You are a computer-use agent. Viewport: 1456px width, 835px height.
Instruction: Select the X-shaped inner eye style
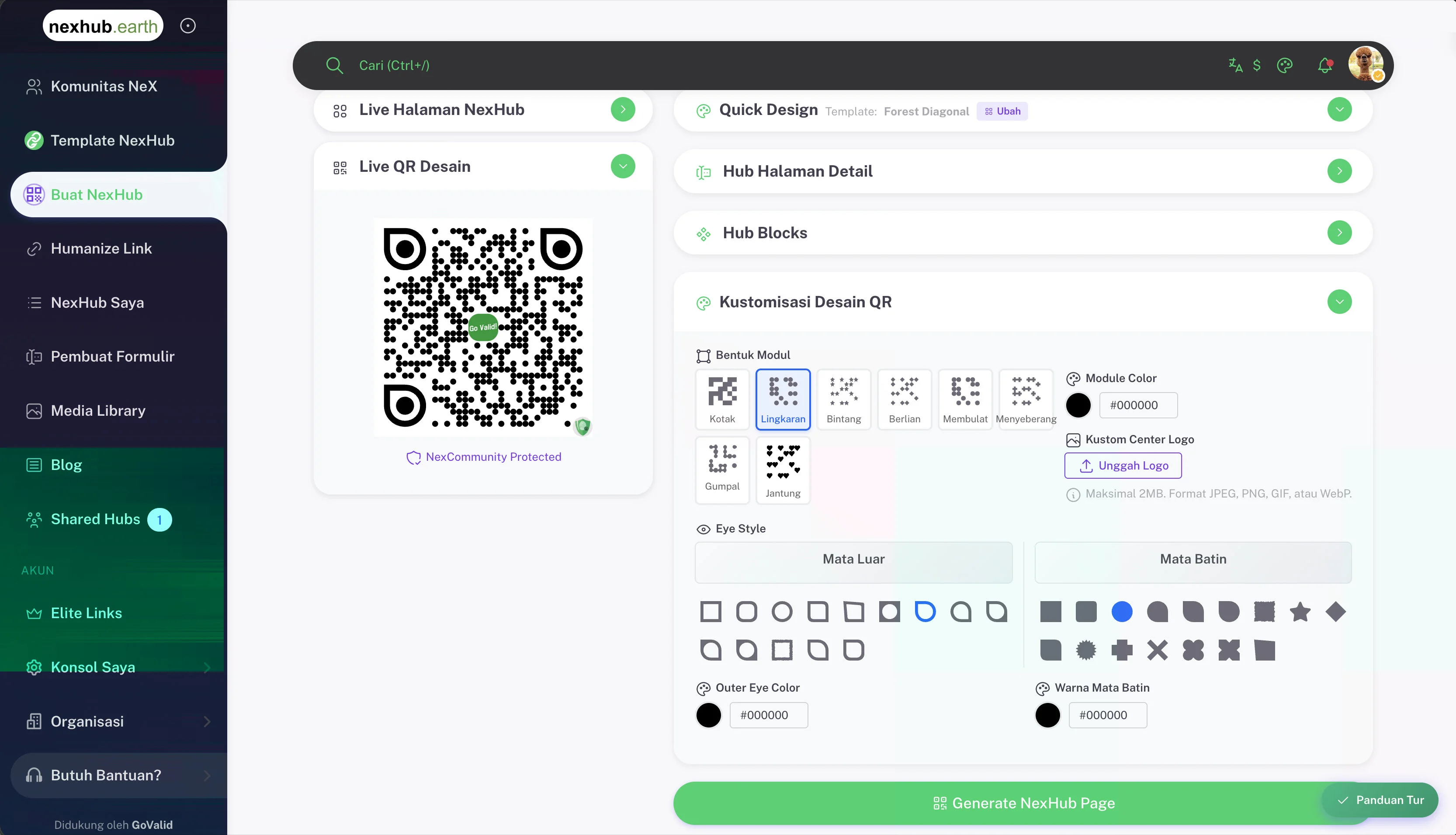click(x=1158, y=651)
